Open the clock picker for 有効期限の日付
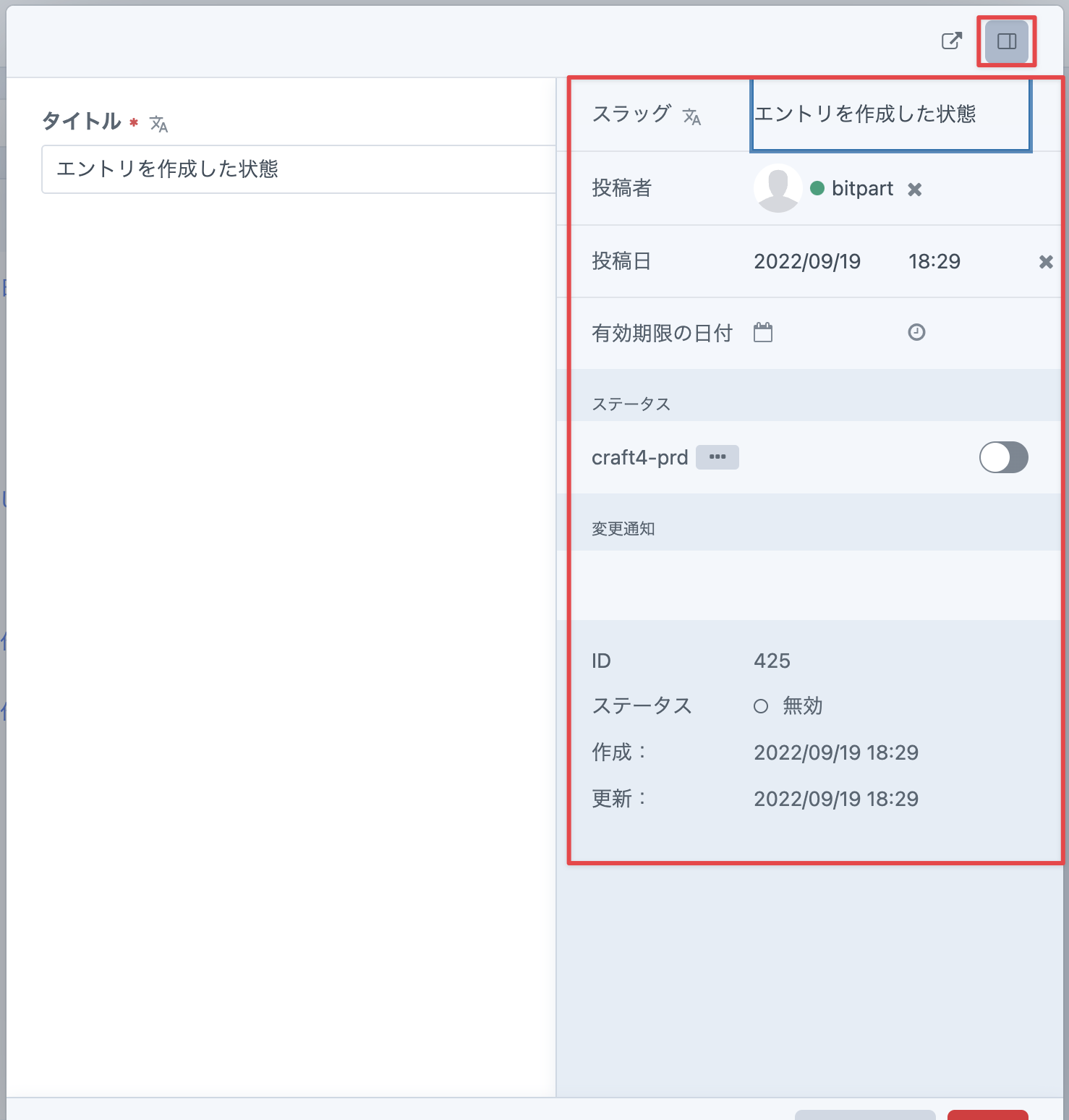Viewport: 1069px width, 1120px height. pyautogui.click(x=915, y=333)
